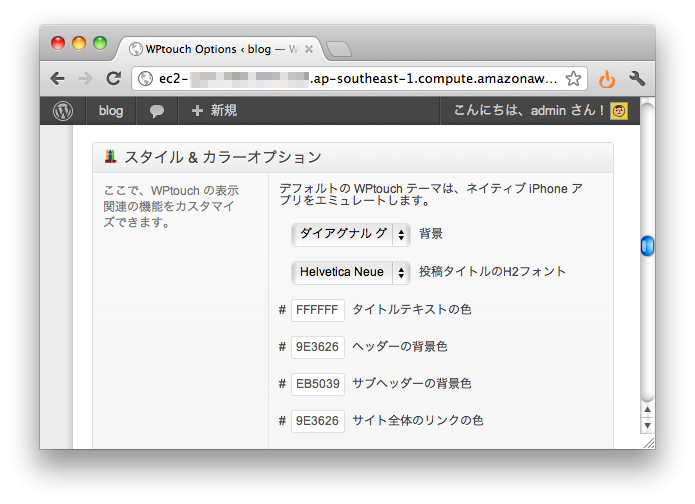Screen dimensions: 695x504
Task: Open comments via the speech bubble icon
Action: pos(156,111)
